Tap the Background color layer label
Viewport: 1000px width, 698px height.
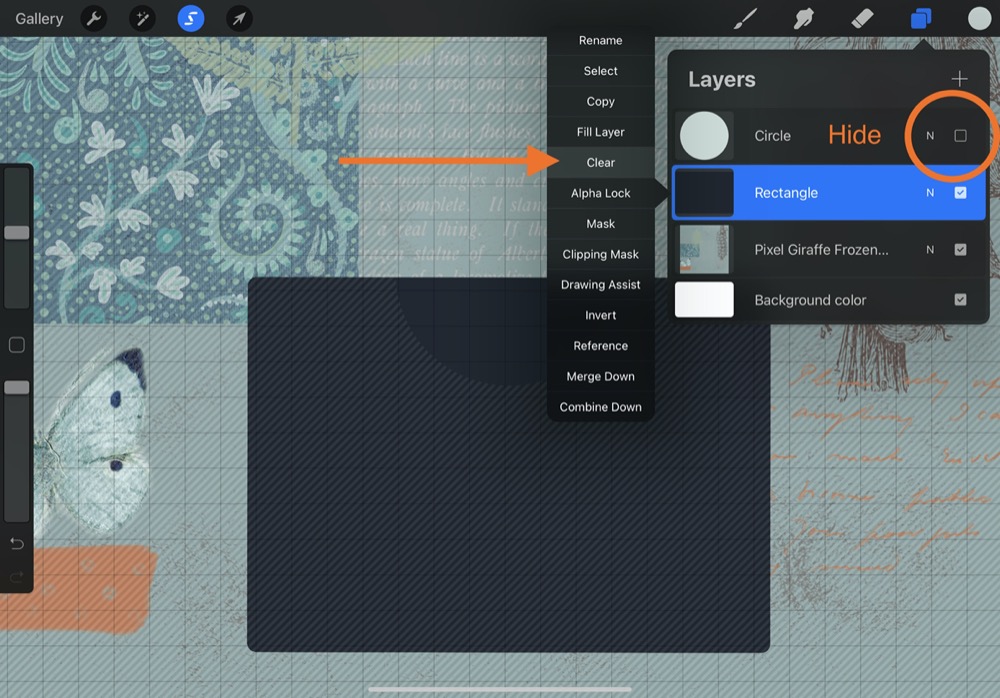click(x=810, y=300)
